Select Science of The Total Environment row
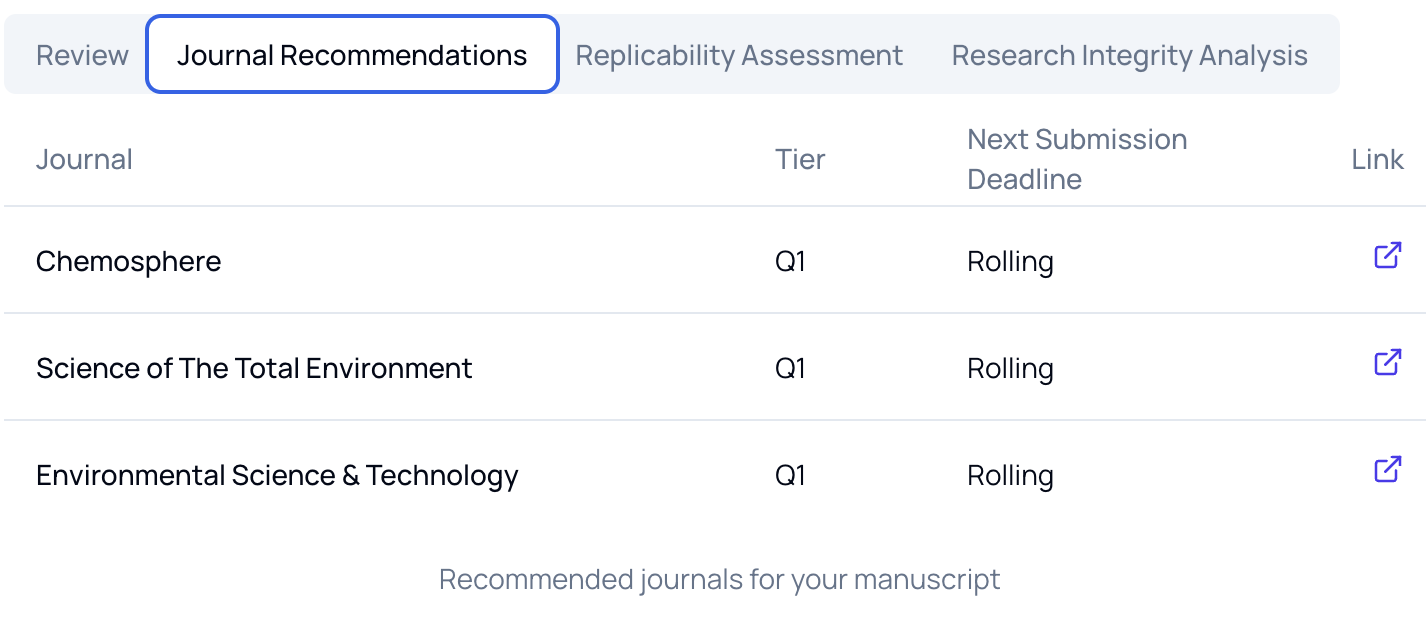Screen dimensions: 1426x622 point(254,368)
